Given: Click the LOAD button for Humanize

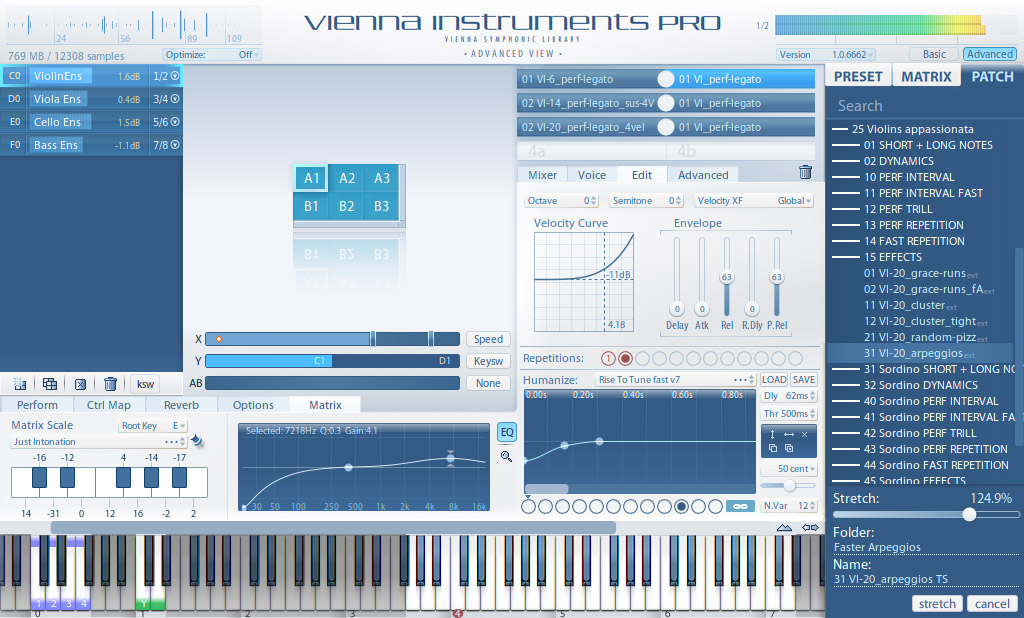Looking at the screenshot, I should click(773, 380).
